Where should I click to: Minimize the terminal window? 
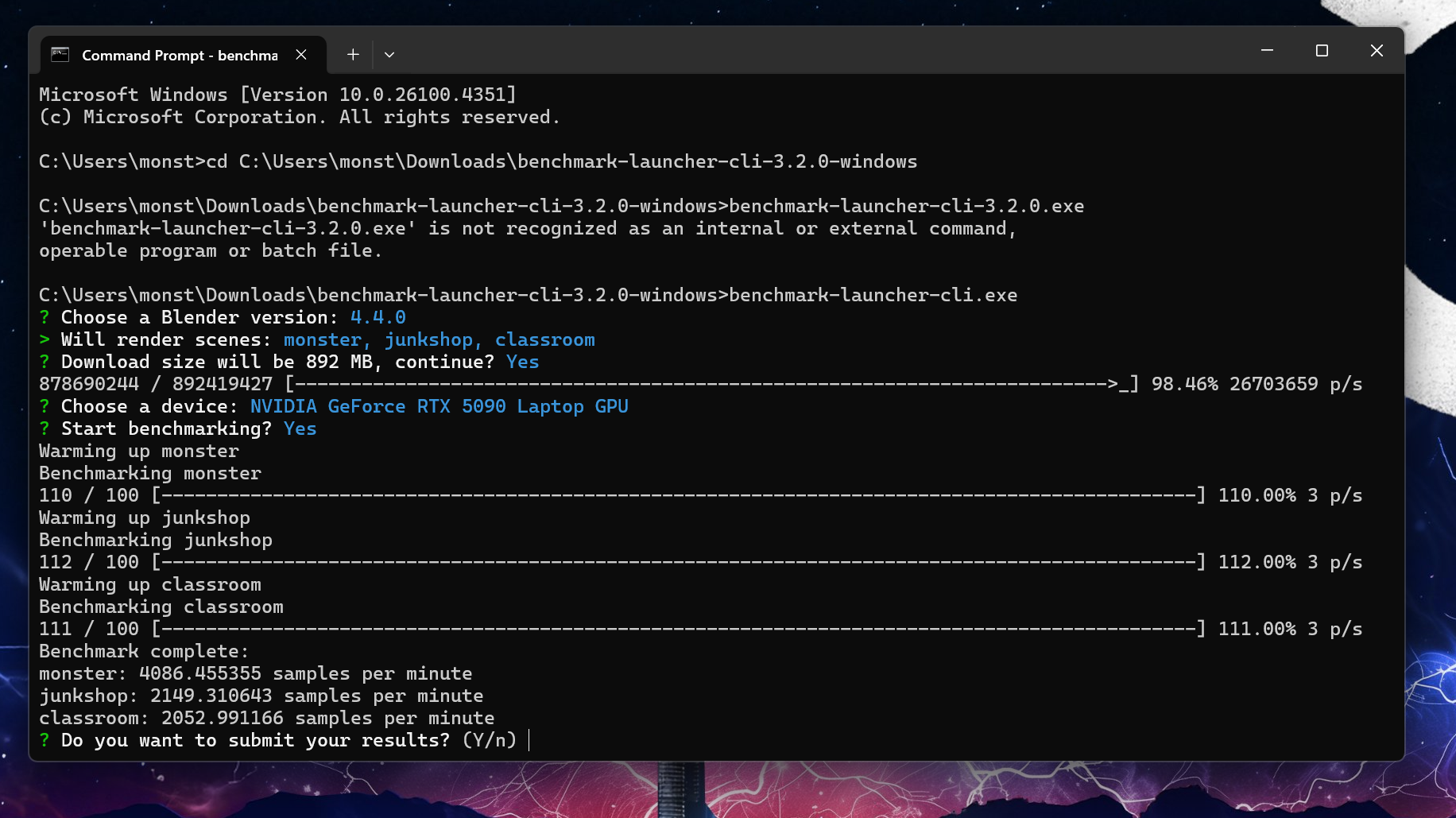[1267, 51]
